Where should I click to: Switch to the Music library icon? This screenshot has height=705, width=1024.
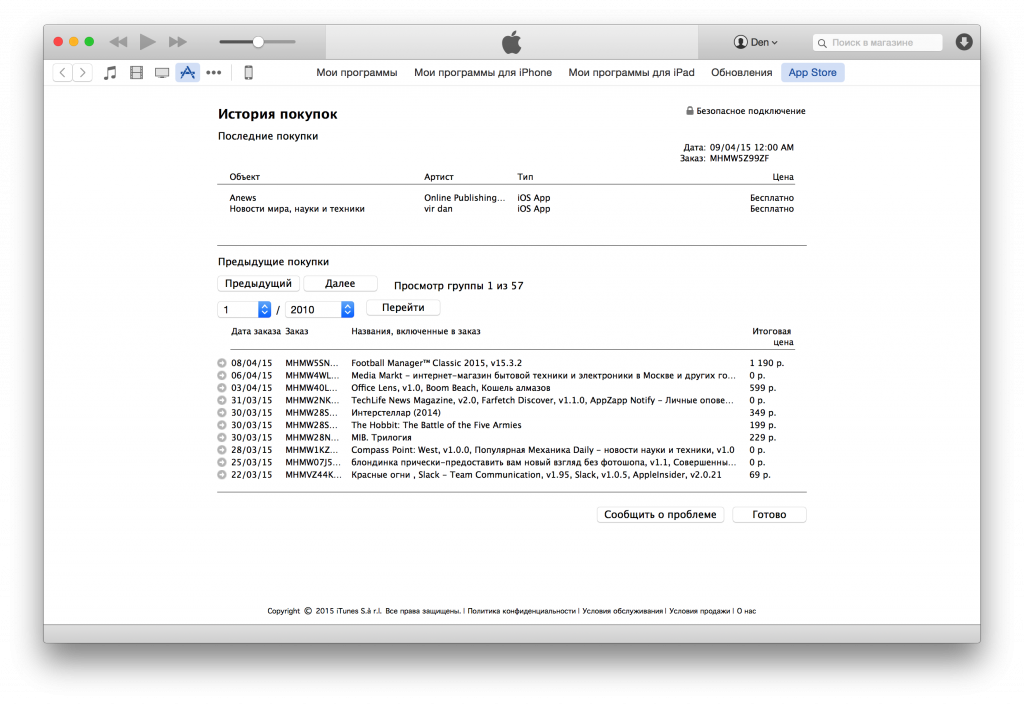110,72
